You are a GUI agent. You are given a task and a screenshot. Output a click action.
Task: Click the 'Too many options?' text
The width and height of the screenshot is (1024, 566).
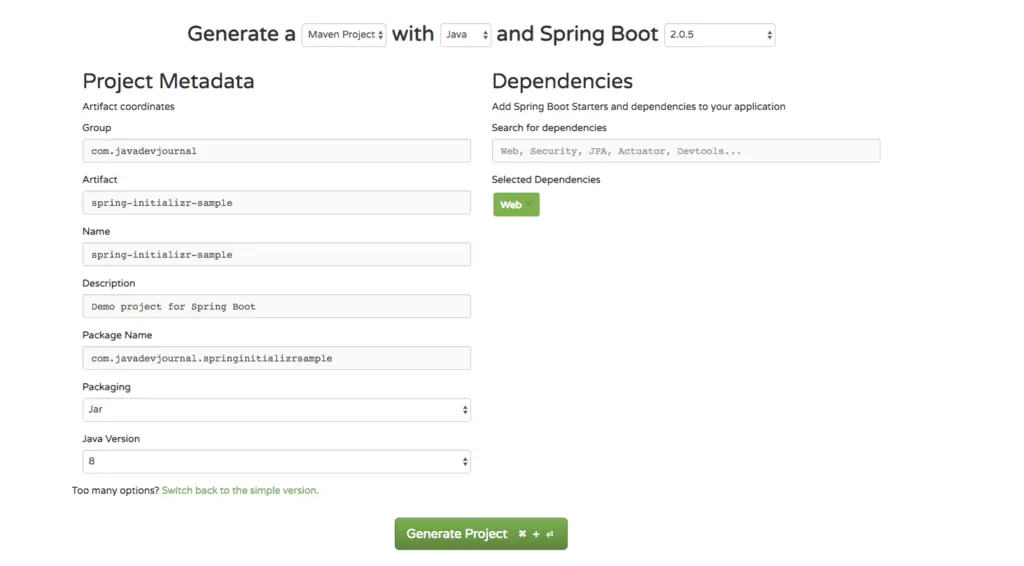coord(116,490)
